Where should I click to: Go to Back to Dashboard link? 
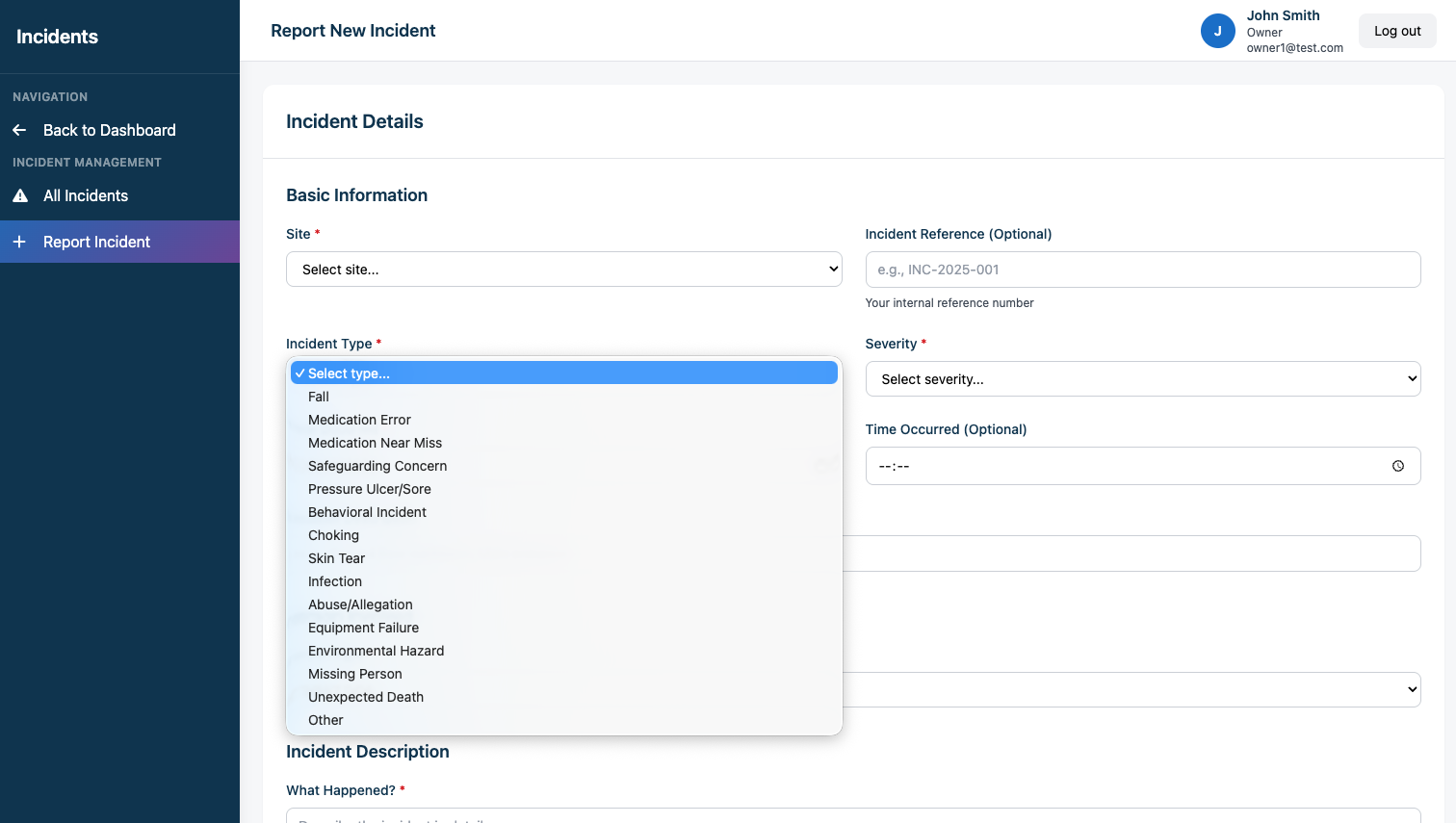click(109, 130)
